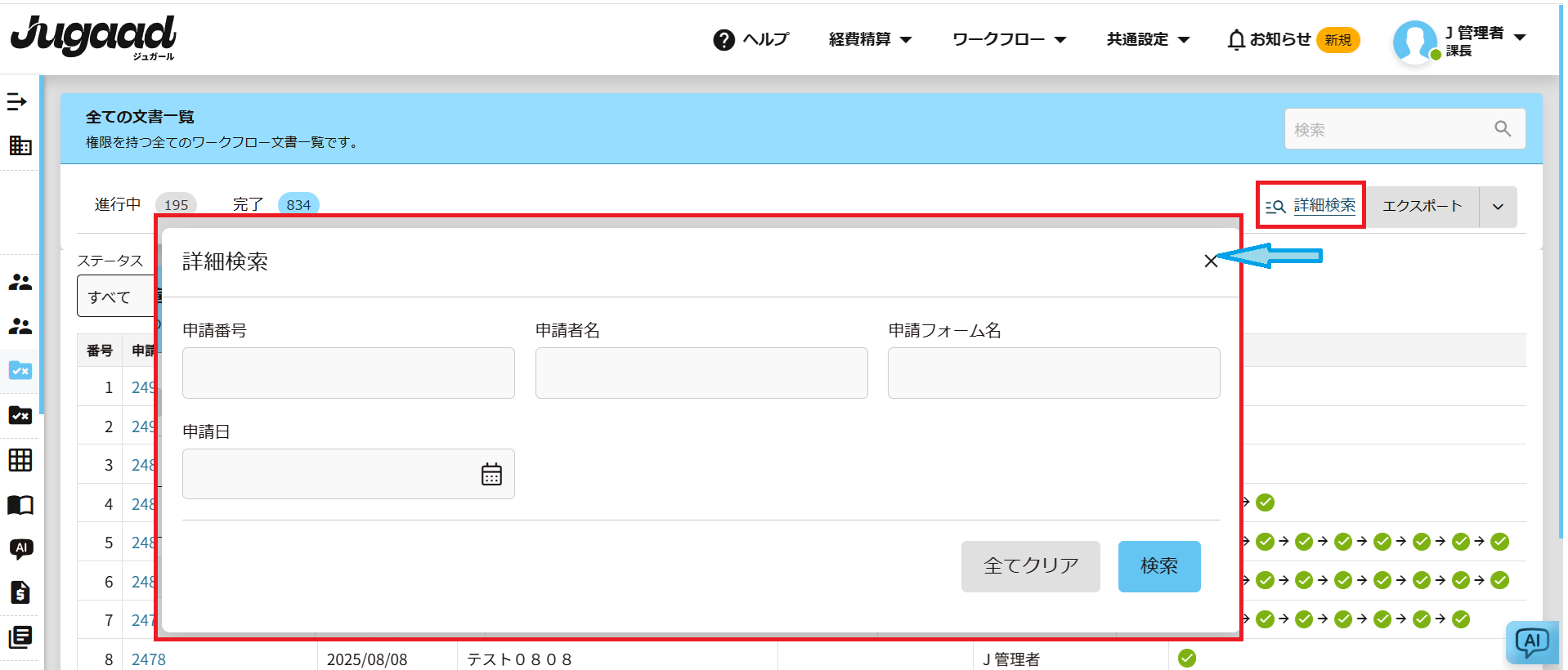Switch to the 完了 tab
This screenshot has height=670, width=1568.
point(248,204)
